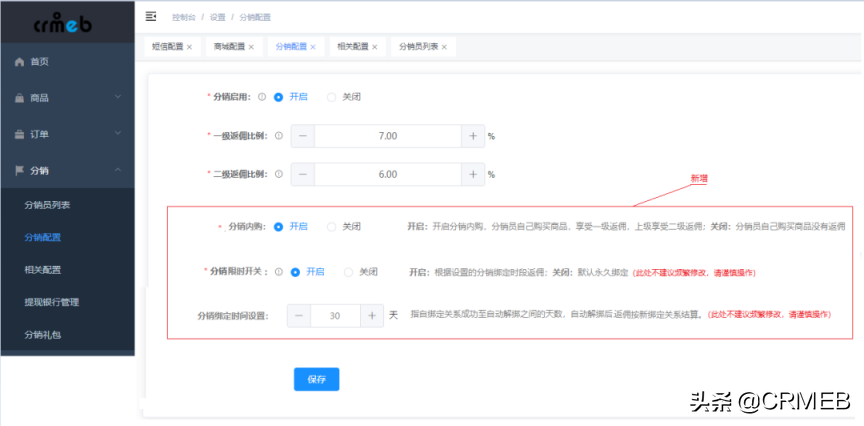Image resolution: width=864 pixels, height=426 pixels.
Task: Show info tip for 分销启用
Action: point(262,96)
